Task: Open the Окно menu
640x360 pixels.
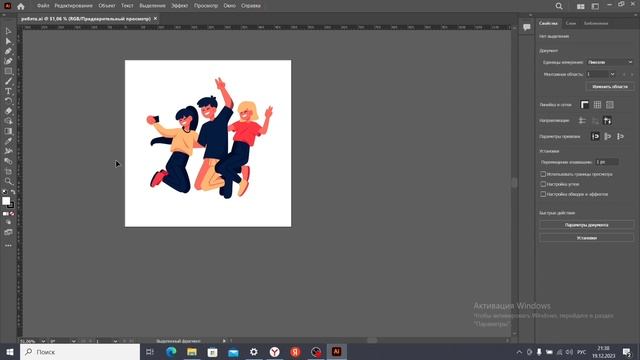Action: 229,6
